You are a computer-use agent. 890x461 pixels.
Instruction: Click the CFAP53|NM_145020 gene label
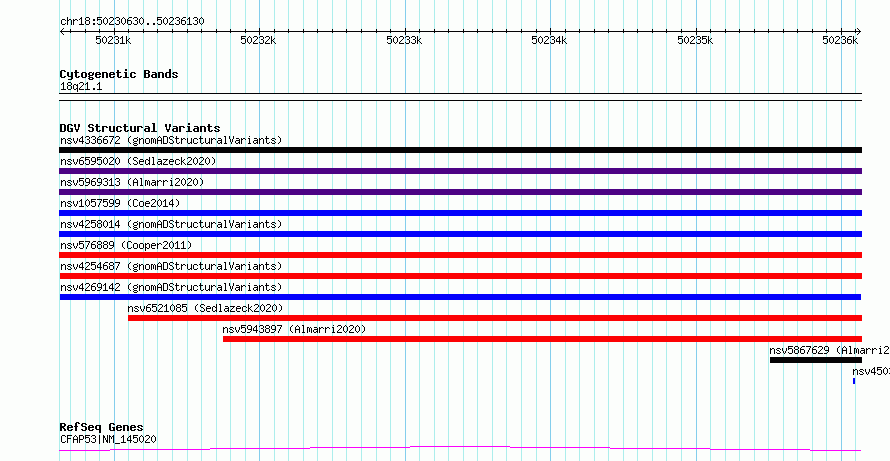coord(108,439)
